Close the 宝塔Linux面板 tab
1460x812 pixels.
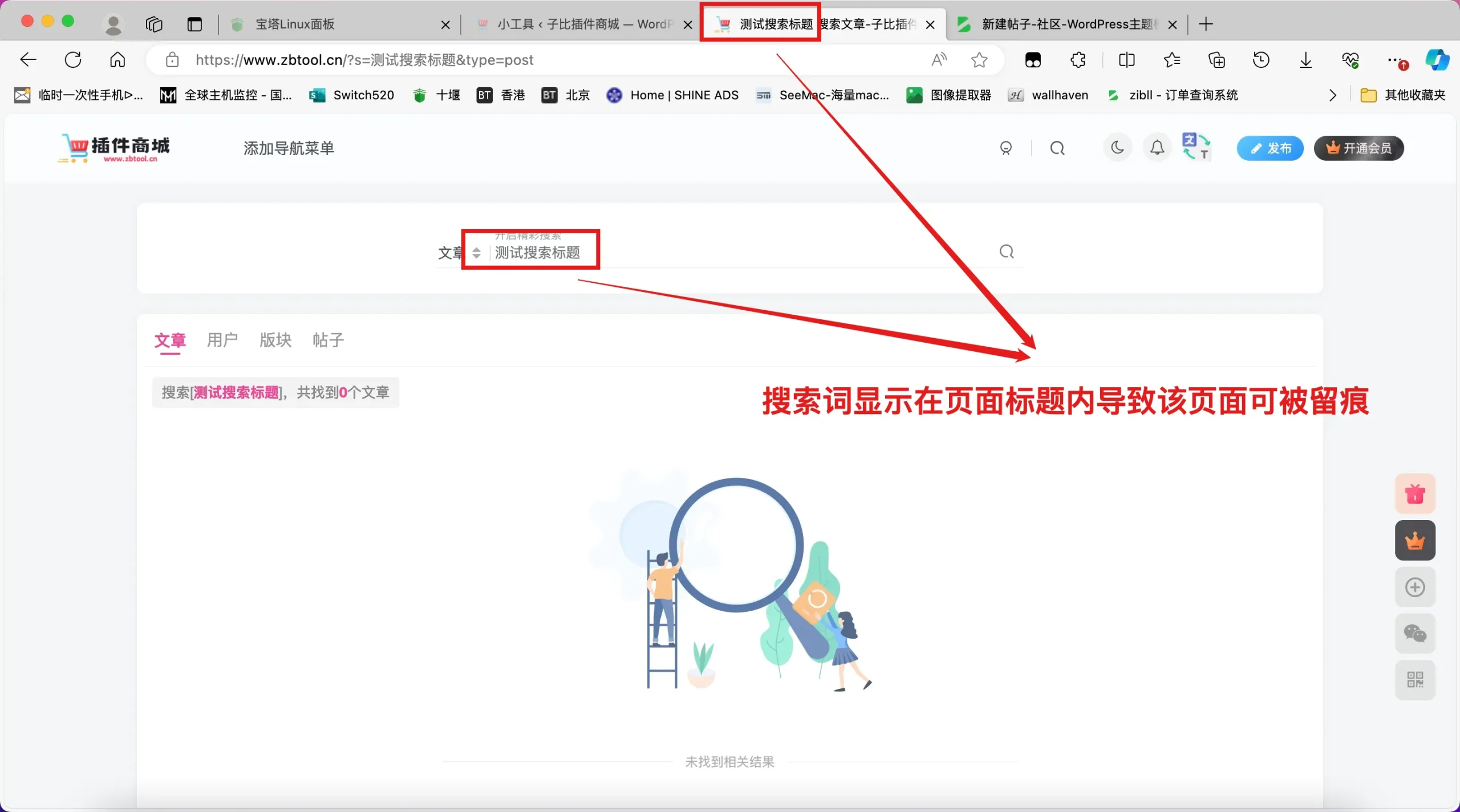pos(445,25)
